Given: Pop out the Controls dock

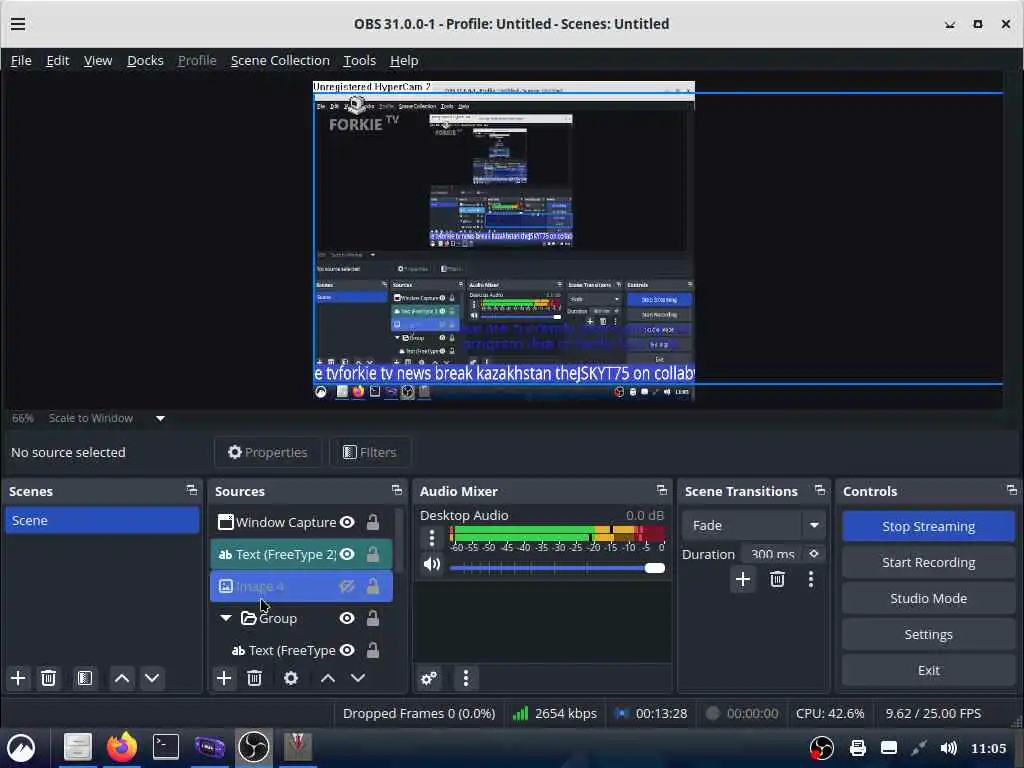Looking at the screenshot, I should pyautogui.click(x=1012, y=490).
